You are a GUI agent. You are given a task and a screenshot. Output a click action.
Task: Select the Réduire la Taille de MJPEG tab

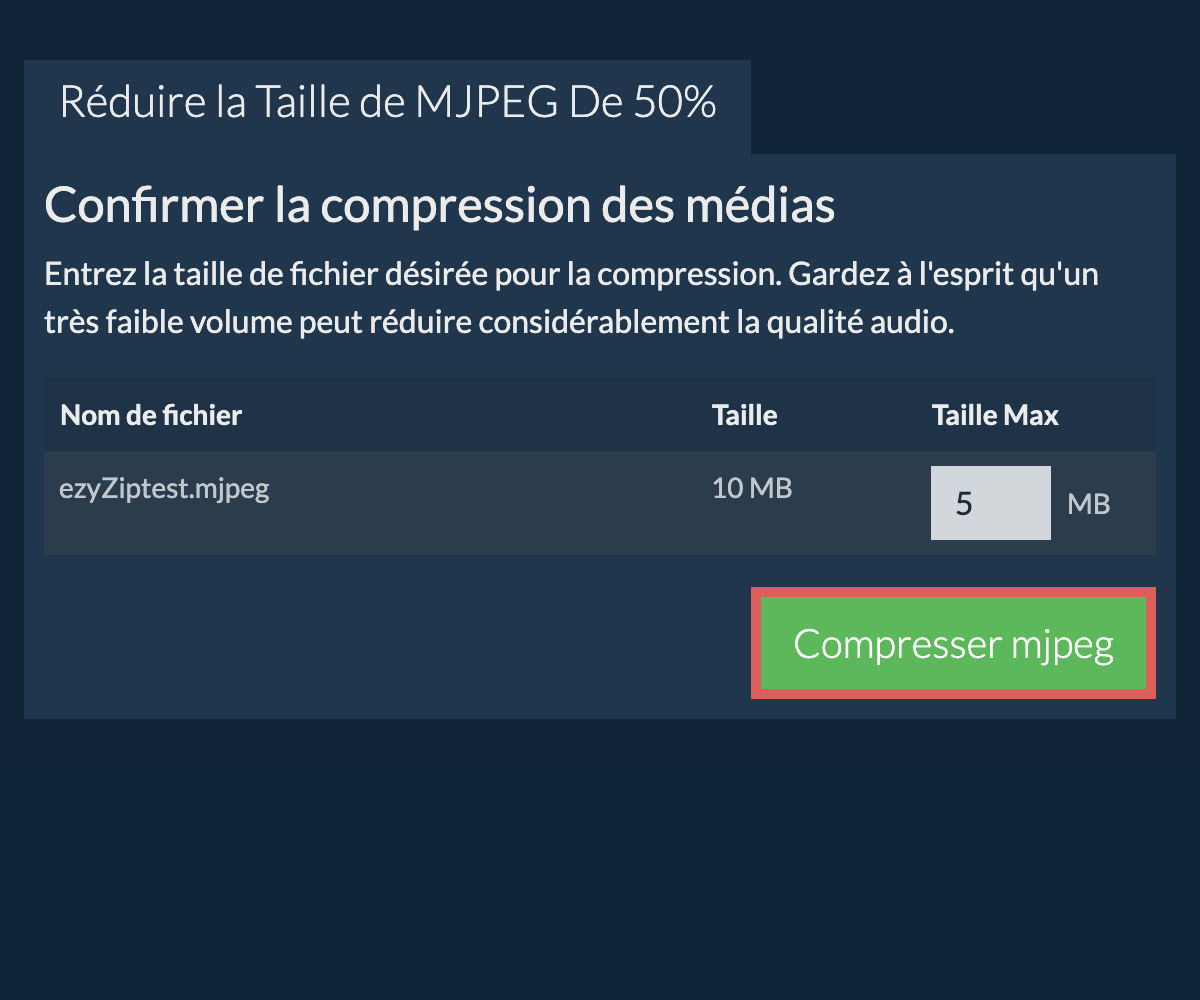pyautogui.click(x=387, y=104)
